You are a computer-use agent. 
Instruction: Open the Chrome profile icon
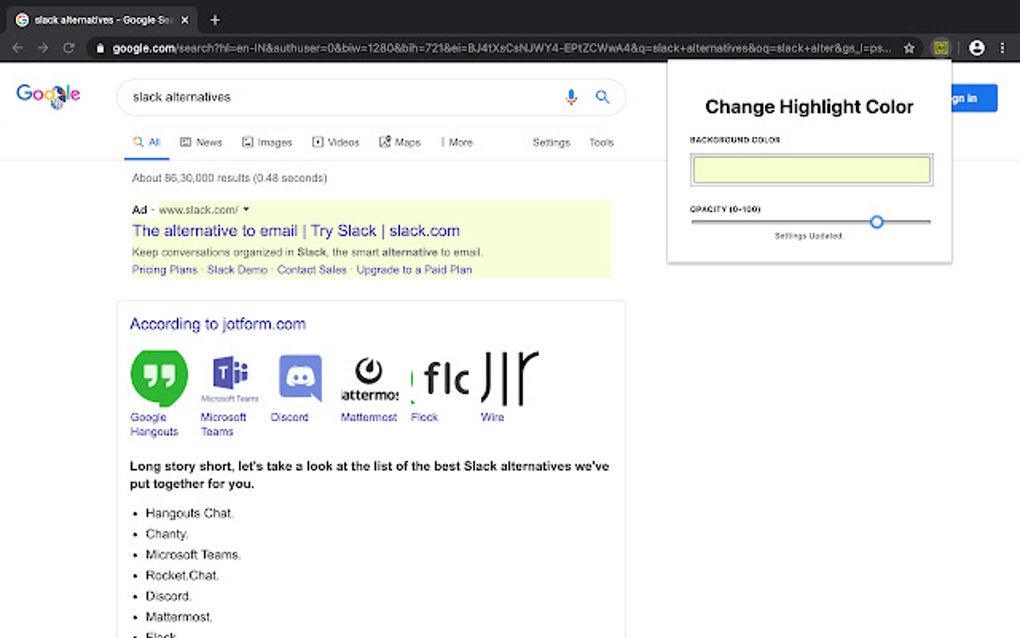tap(976, 47)
